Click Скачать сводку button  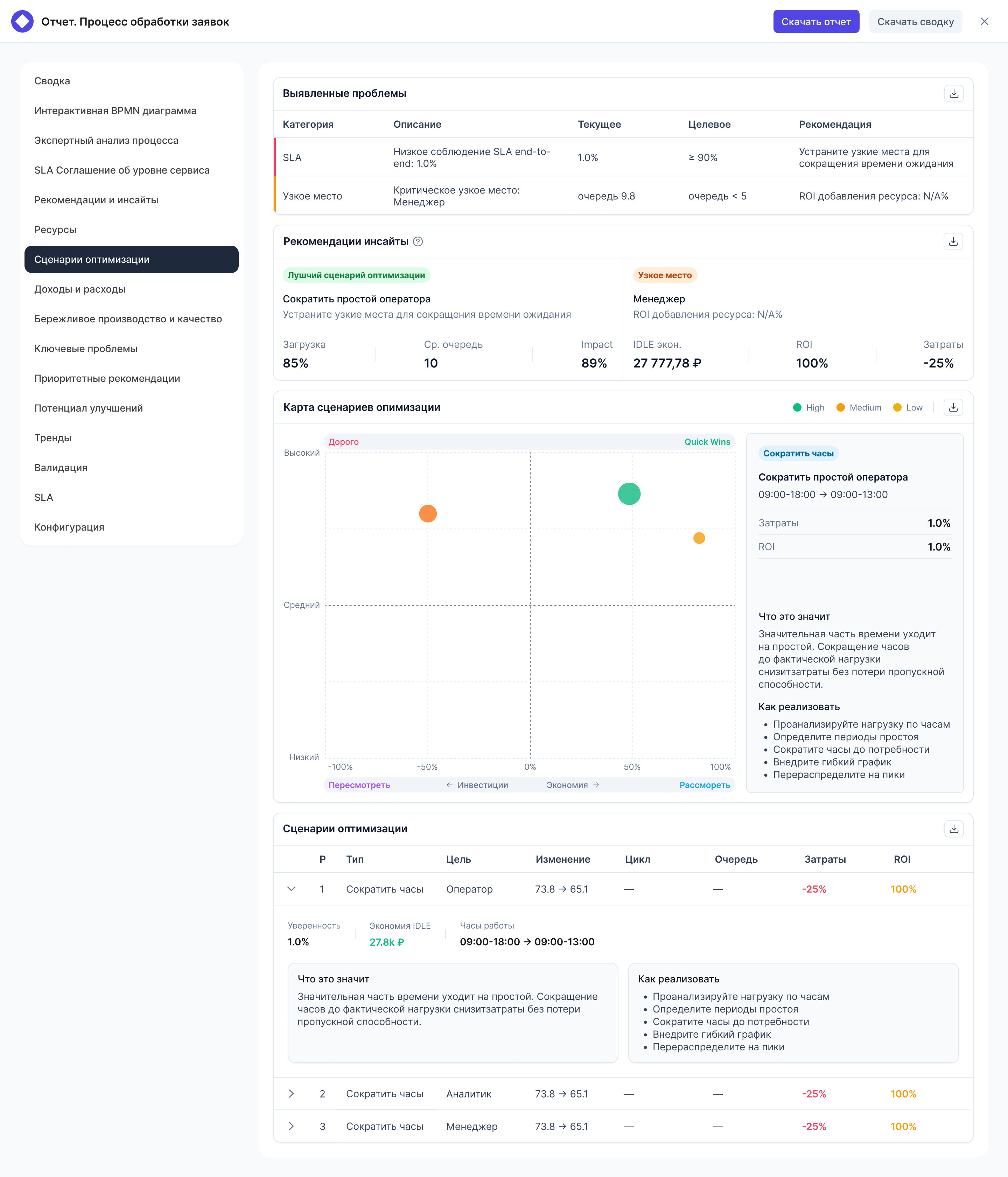click(x=915, y=22)
